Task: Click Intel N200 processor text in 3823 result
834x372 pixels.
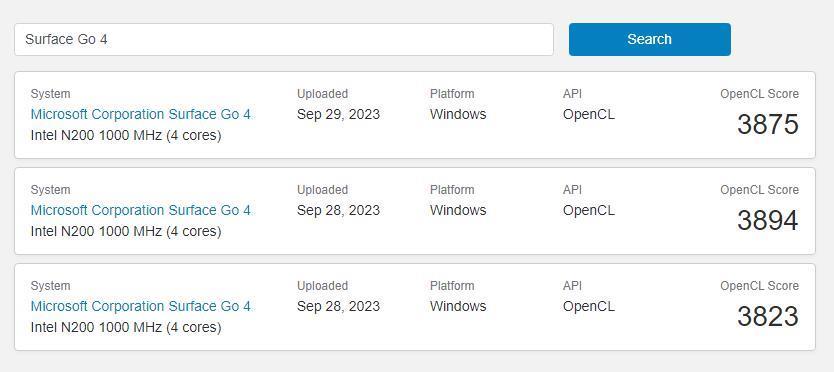Action: pyautogui.click(x=126, y=327)
